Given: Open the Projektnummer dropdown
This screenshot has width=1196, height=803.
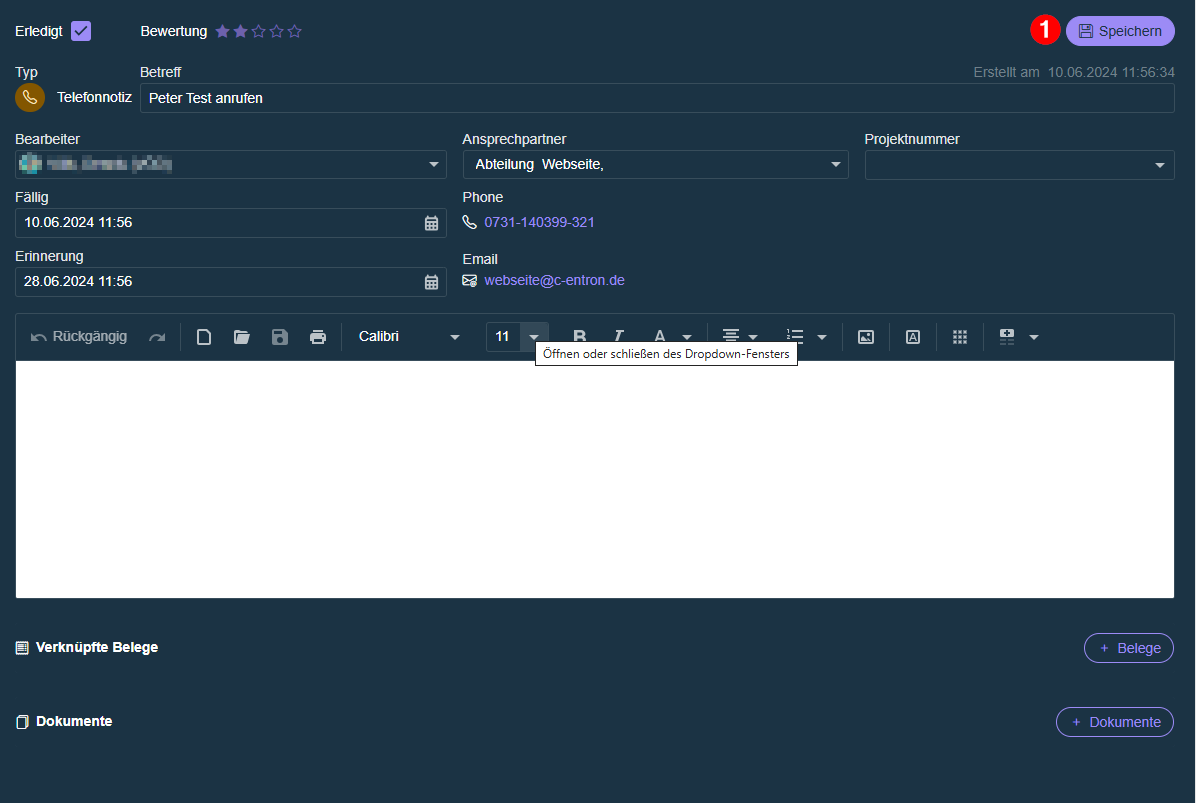Looking at the screenshot, I should click(1159, 164).
